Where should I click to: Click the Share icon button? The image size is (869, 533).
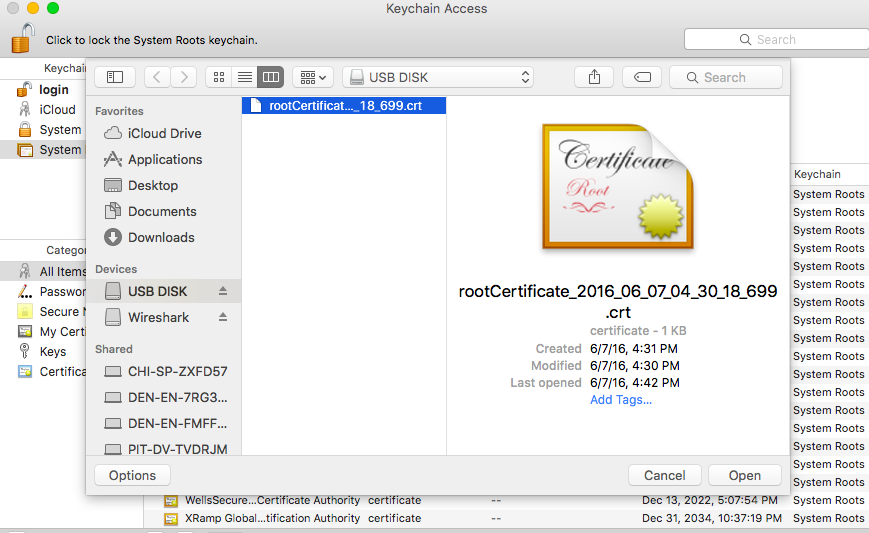594,77
